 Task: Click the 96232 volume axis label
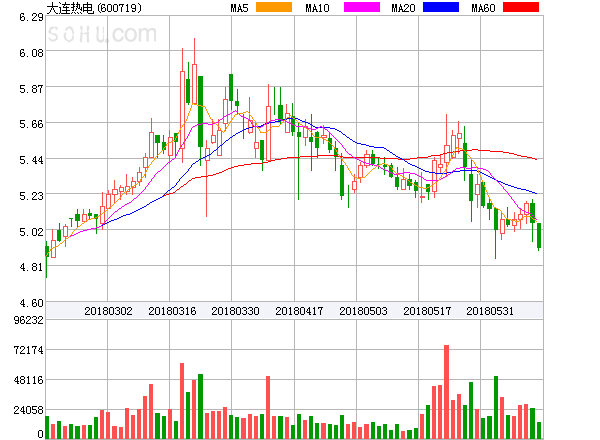click(29, 320)
